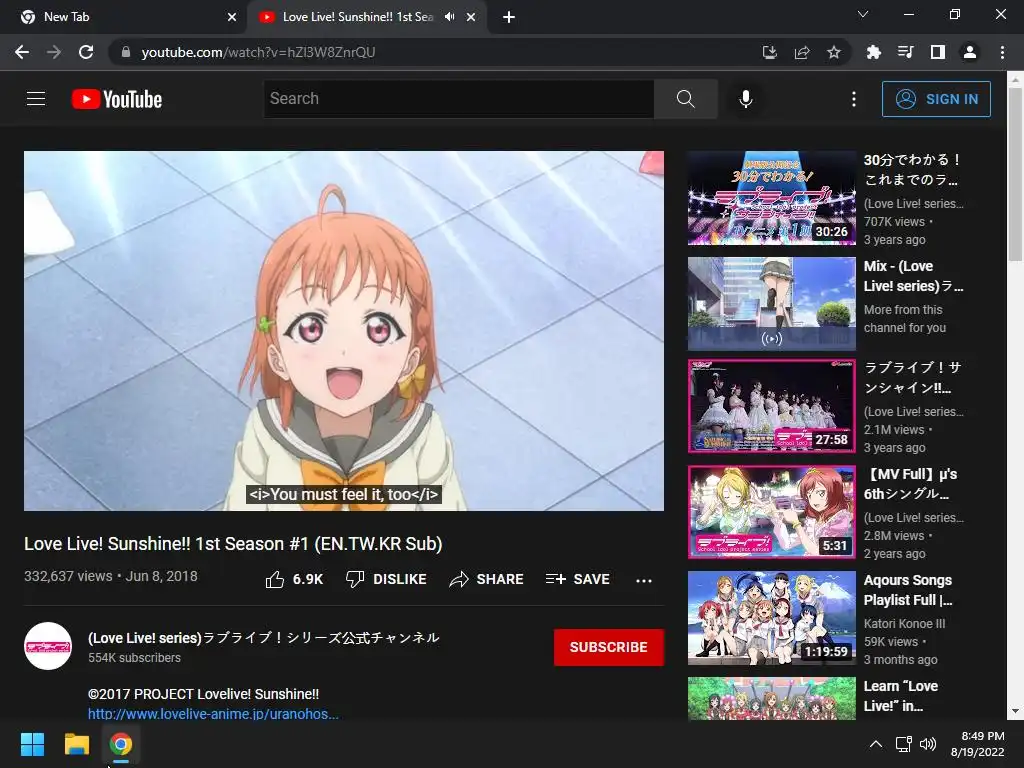Viewport: 1024px width, 768px height.
Task: Click the scrollbar down arrow
Action: pyautogui.click(x=1015, y=711)
